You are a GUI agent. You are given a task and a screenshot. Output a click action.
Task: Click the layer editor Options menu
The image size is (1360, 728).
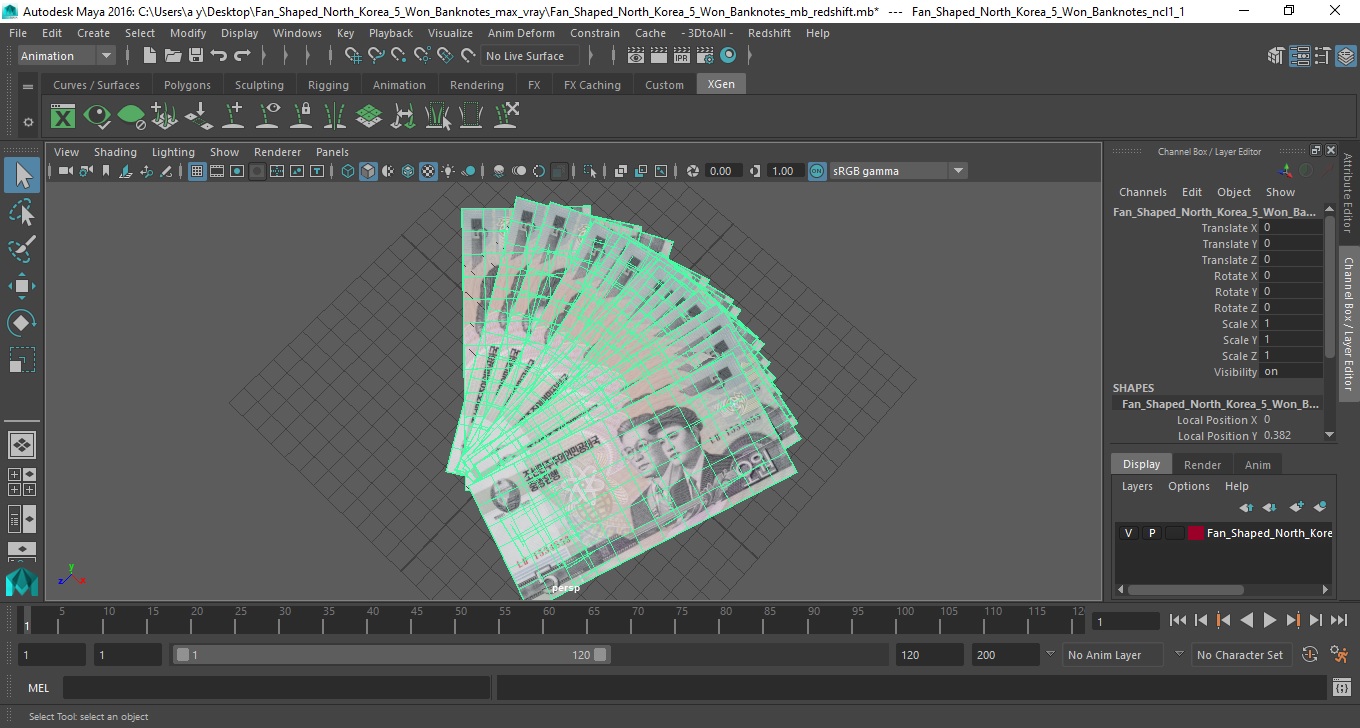[x=1189, y=486]
